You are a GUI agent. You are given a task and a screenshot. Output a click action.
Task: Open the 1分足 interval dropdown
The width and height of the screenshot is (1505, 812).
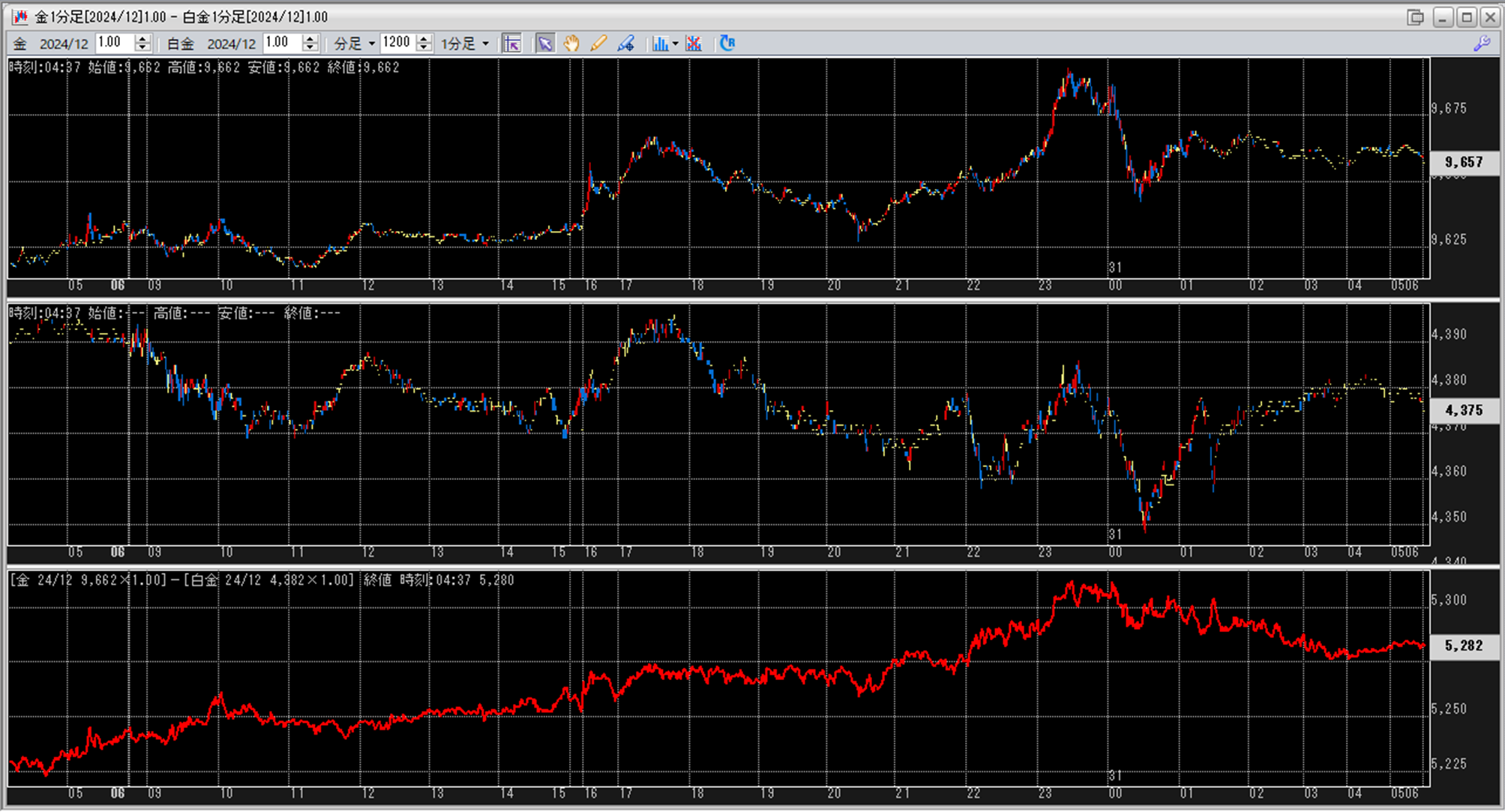[x=485, y=43]
